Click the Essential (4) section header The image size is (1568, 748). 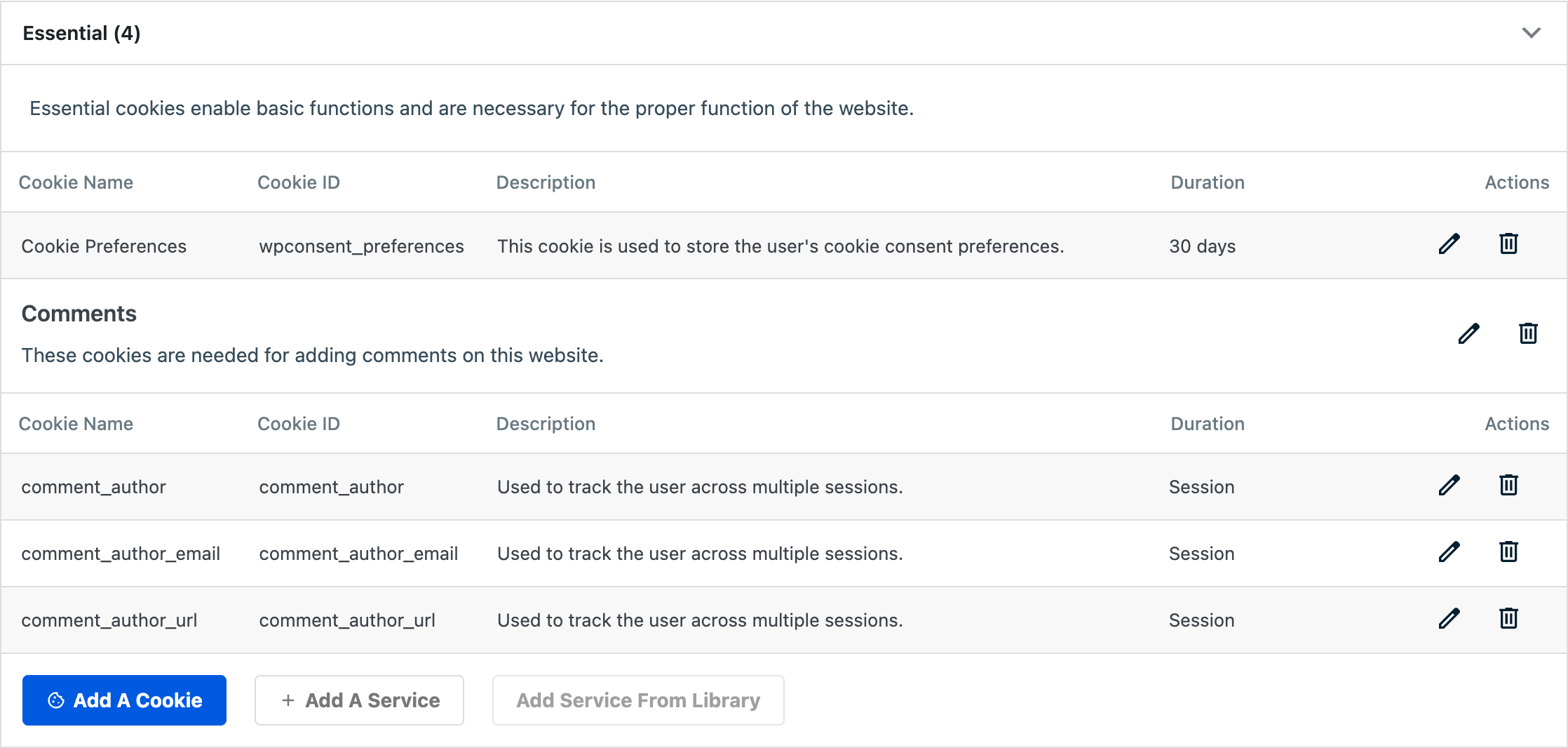pyautogui.click(x=81, y=32)
